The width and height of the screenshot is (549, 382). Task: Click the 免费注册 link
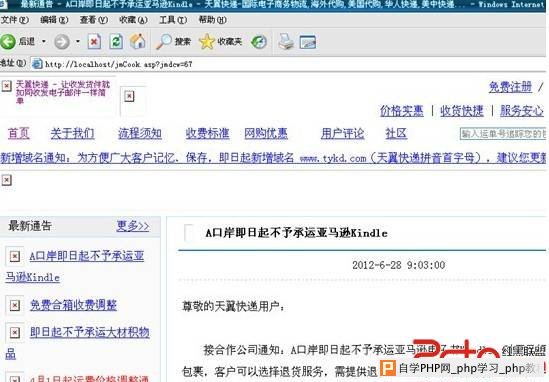pyautogui.click(x=510, y=87)
